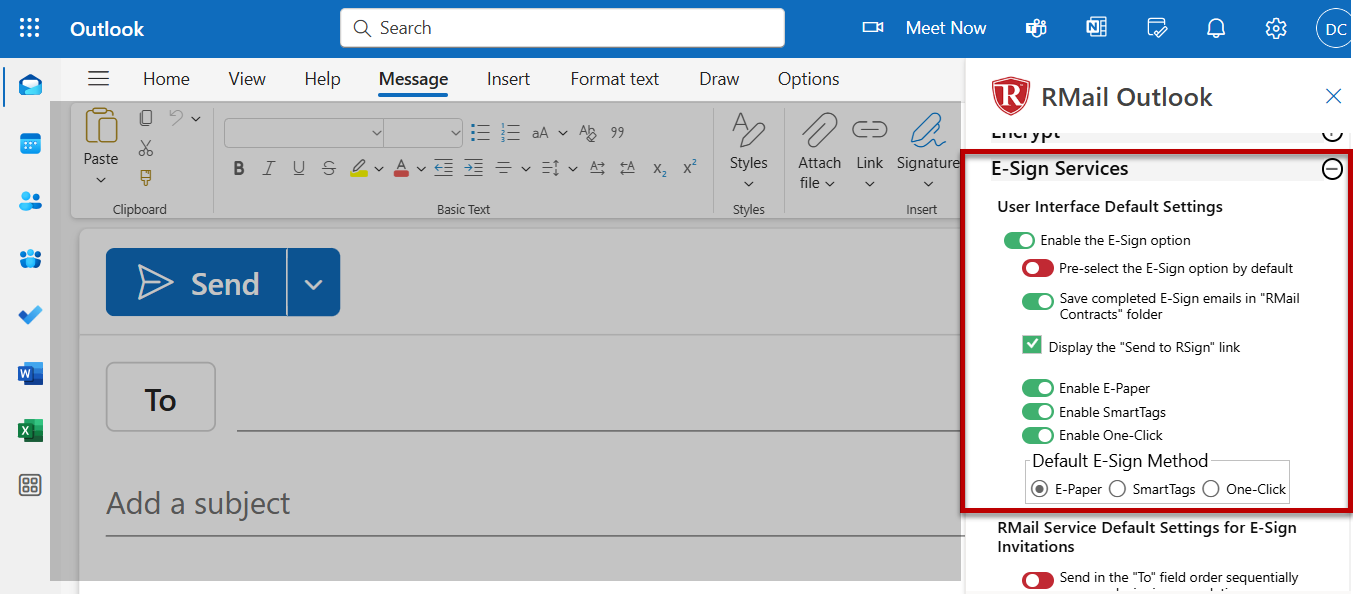Open the Send button dropdown arrow
This screenshot has height=594, width=1353.
[313, 284]
